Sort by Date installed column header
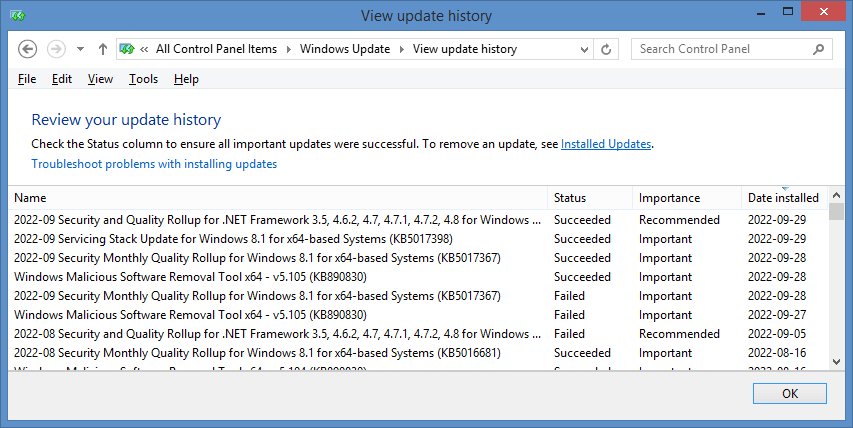This screenshot has width=853, height=428. tap(783, 198)
